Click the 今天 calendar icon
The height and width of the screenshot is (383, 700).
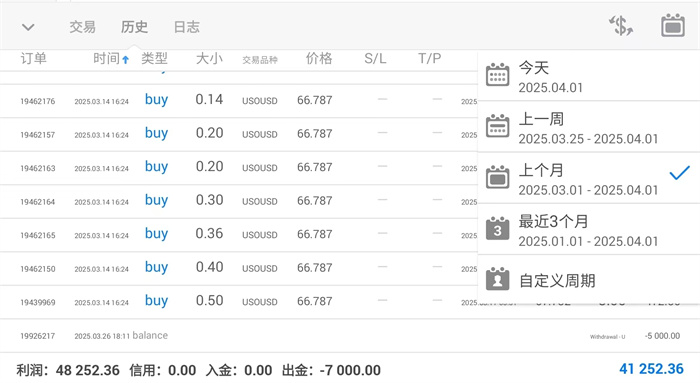point(497,75)
